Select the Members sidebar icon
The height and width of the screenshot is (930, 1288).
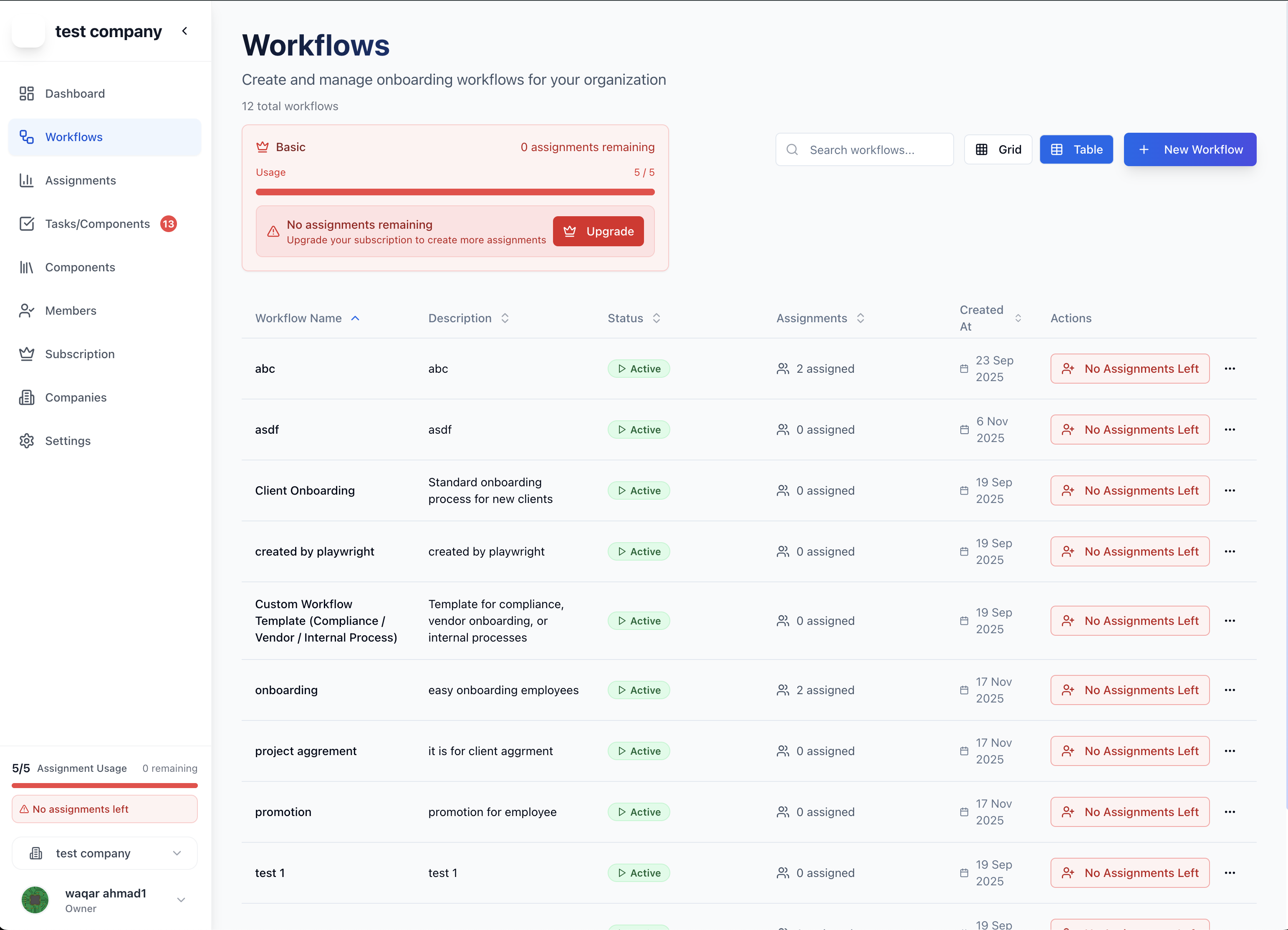(27, 310)
